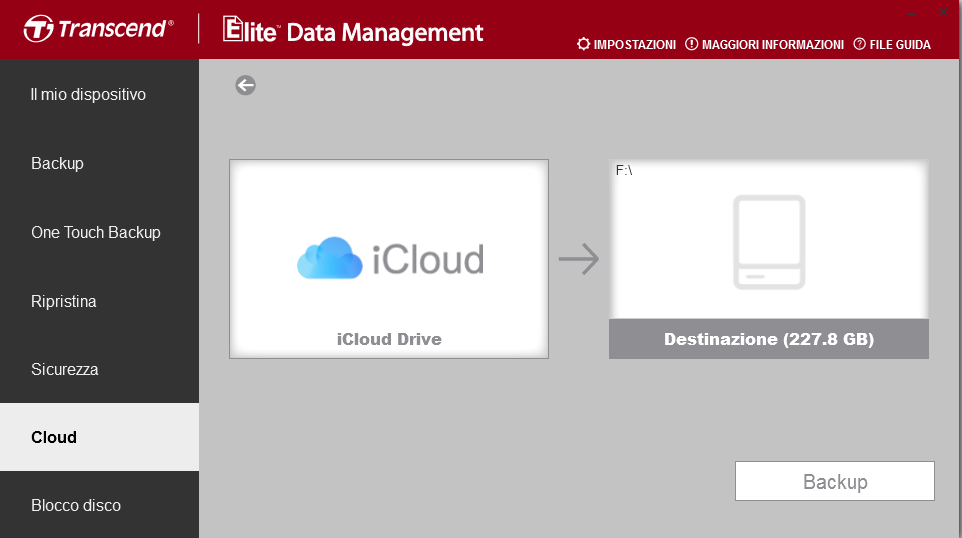Click the external drive icon
962x538 pixels.
point(769,242)
